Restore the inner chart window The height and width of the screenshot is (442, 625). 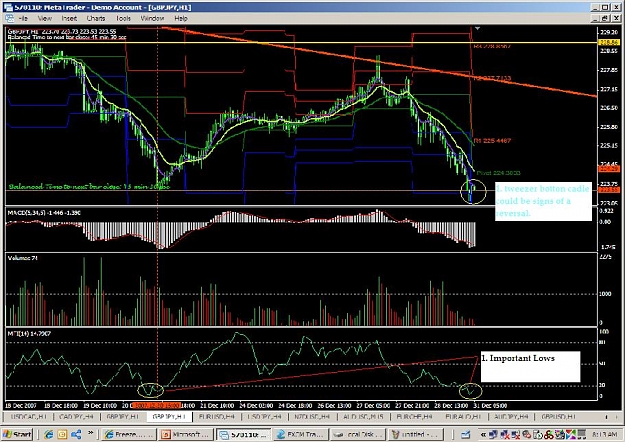pyautogui.click(x=605, y=18)
